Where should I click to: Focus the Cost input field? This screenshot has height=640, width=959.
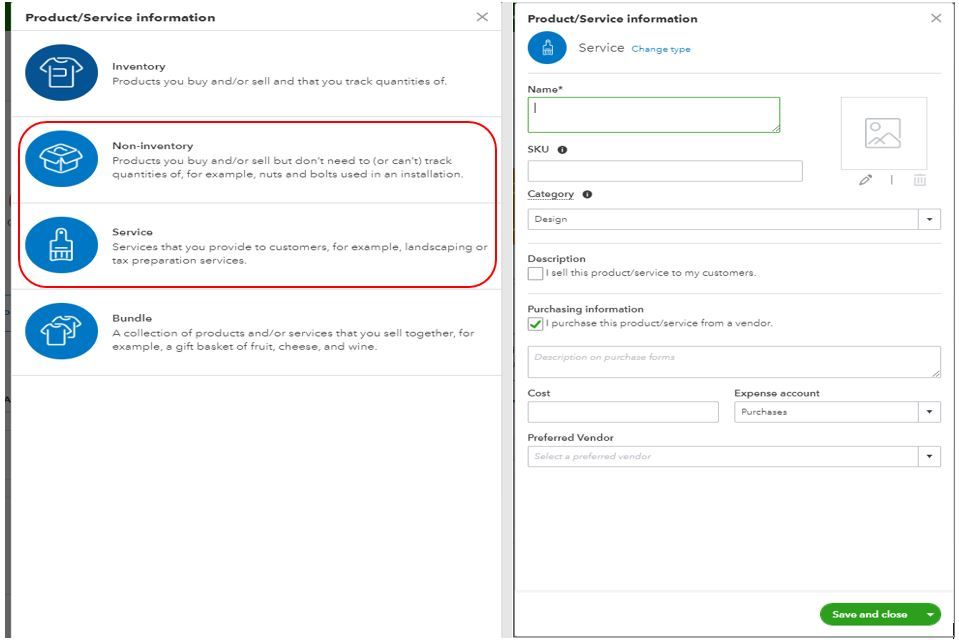[x=622, y=412]
